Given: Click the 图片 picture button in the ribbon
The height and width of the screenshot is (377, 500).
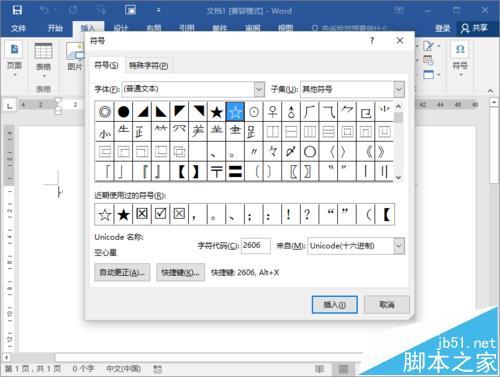Looking at the screenshot, I should point(75,57).
